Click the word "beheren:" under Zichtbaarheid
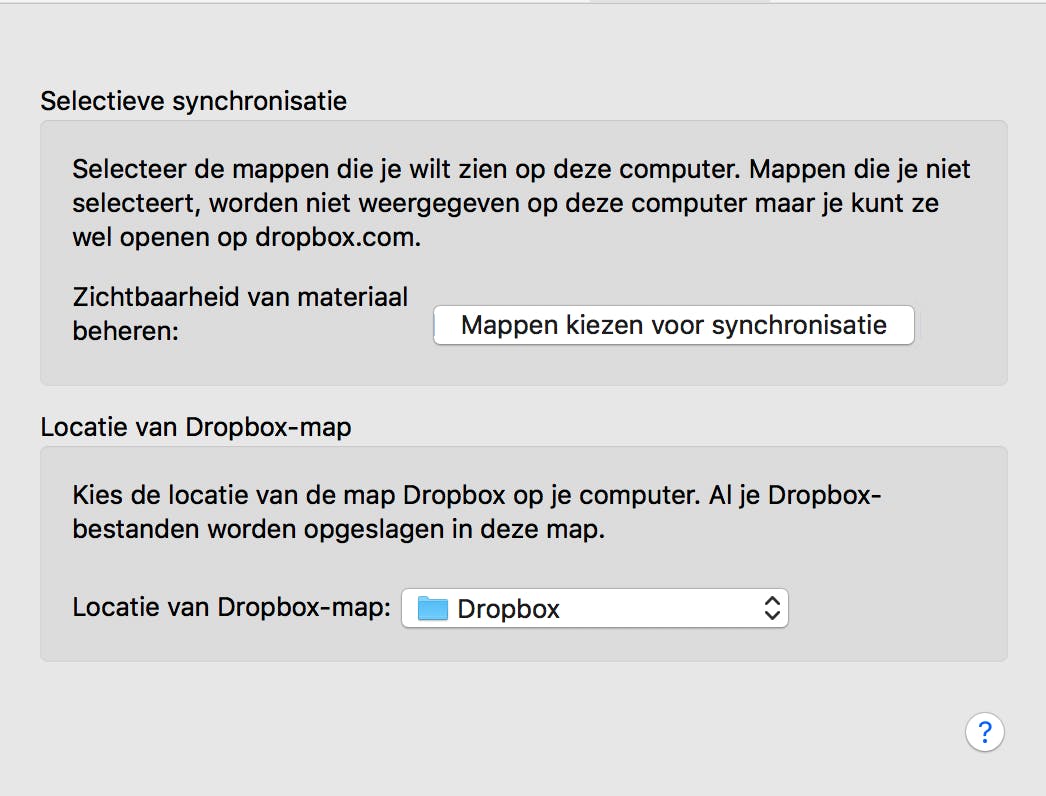This screenshot has height=796, width=1046. 125,331
